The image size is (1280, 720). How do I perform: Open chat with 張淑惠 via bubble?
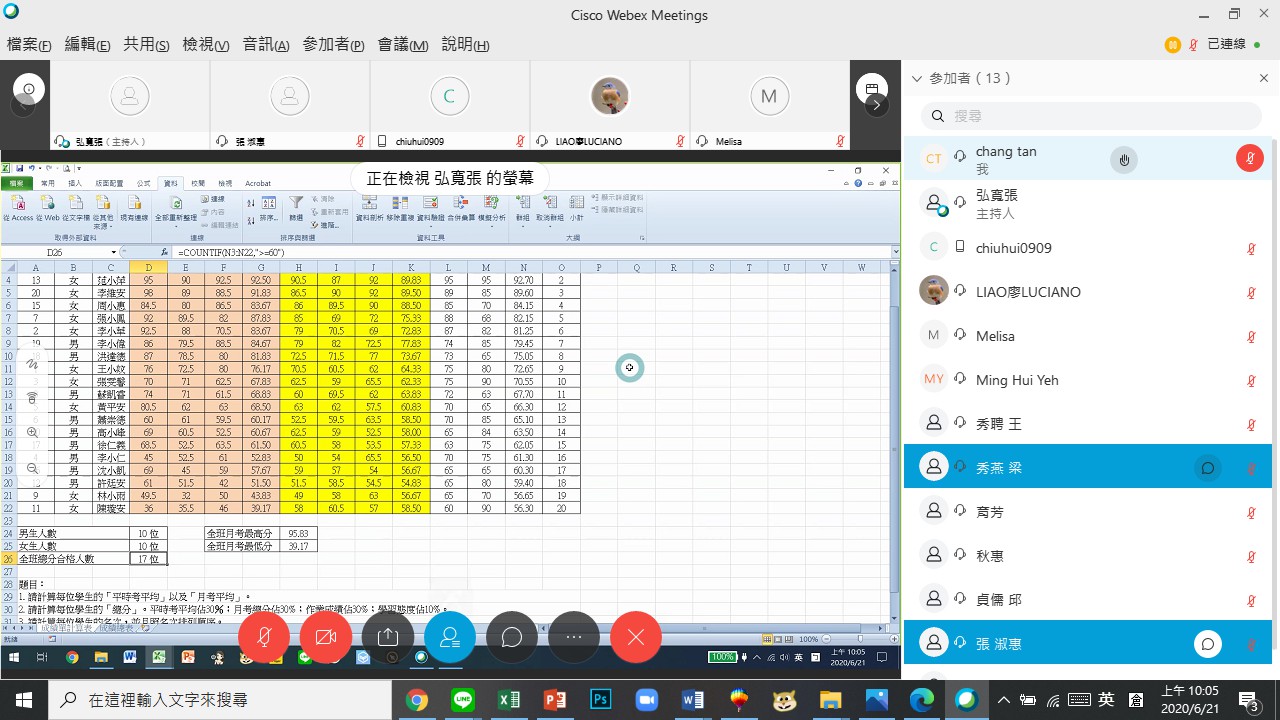tap(1207, 644)
